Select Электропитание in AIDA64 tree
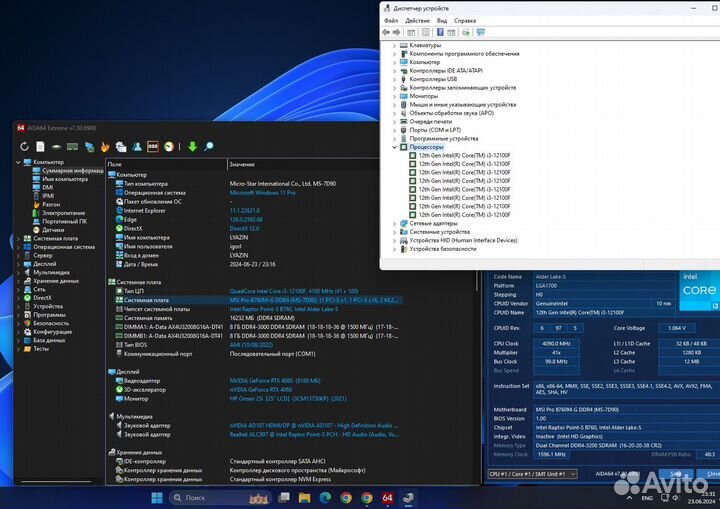Viewport: 720px width, 509px height. click(x=63, y=213)
